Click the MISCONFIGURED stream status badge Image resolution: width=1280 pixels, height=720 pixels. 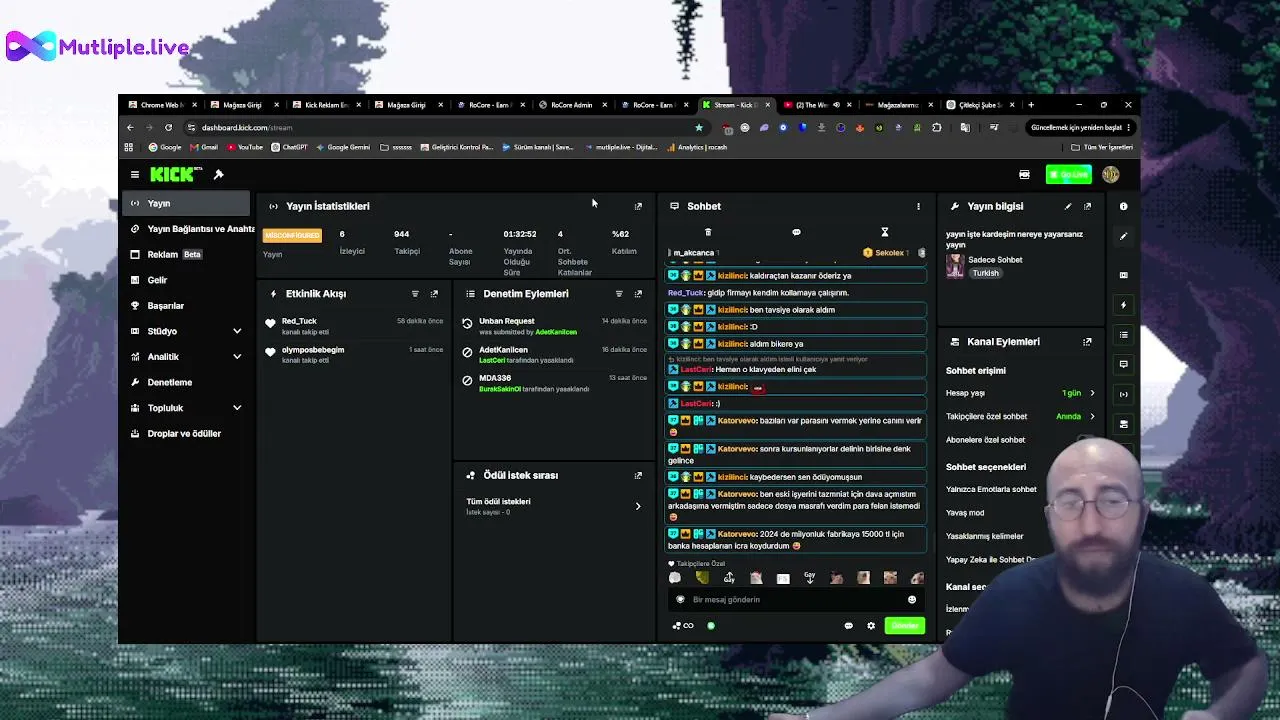tap(292, 235)
